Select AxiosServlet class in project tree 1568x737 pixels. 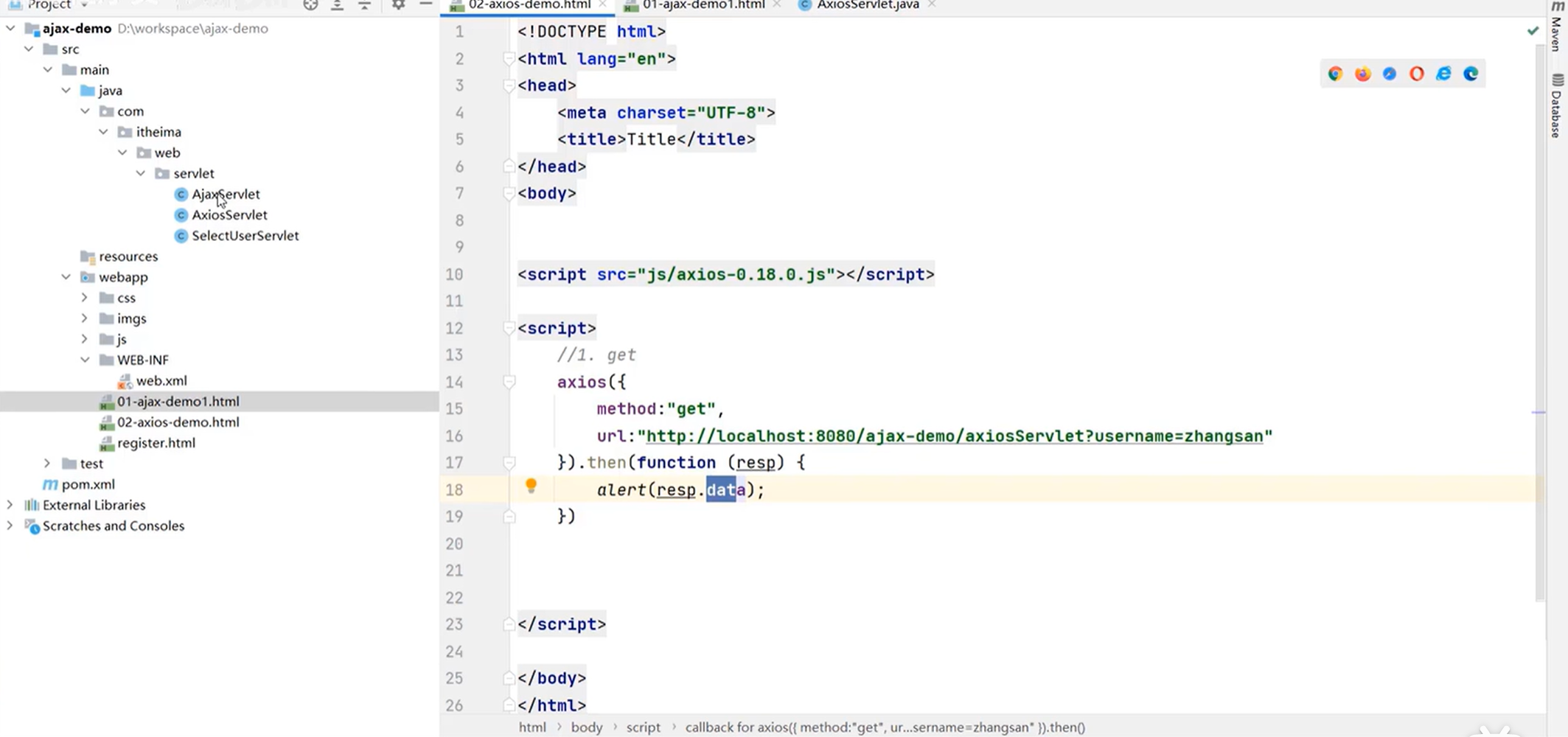pyautogui.click(x=229, y=214)
